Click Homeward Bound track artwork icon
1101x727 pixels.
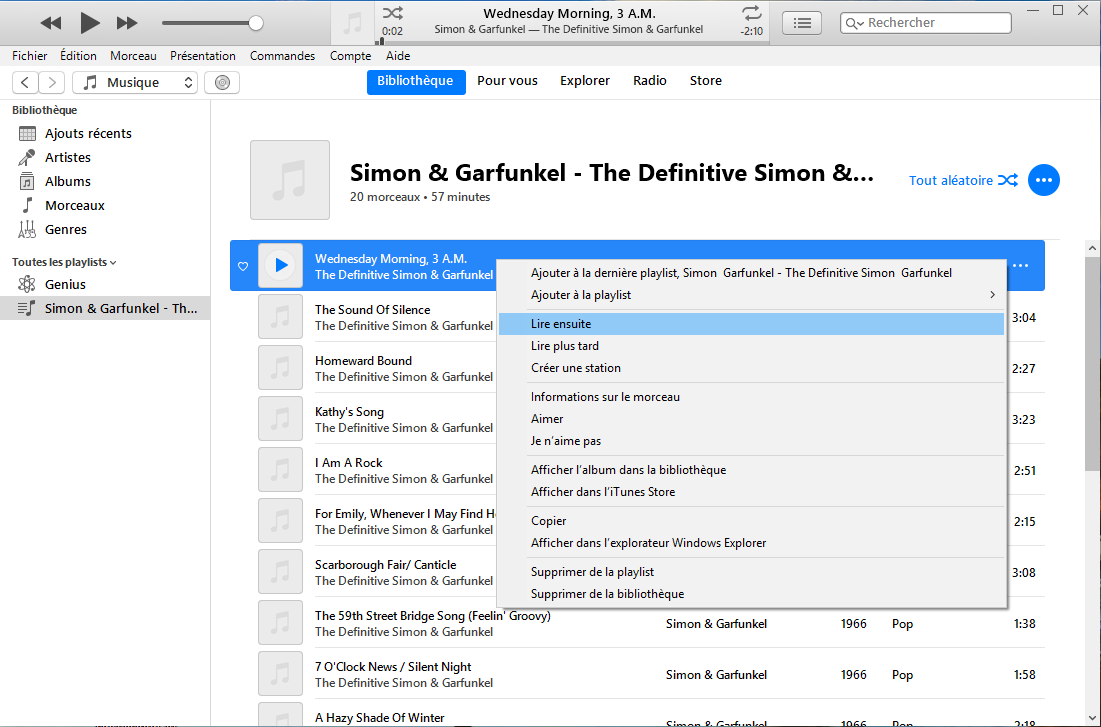[280, 367]
